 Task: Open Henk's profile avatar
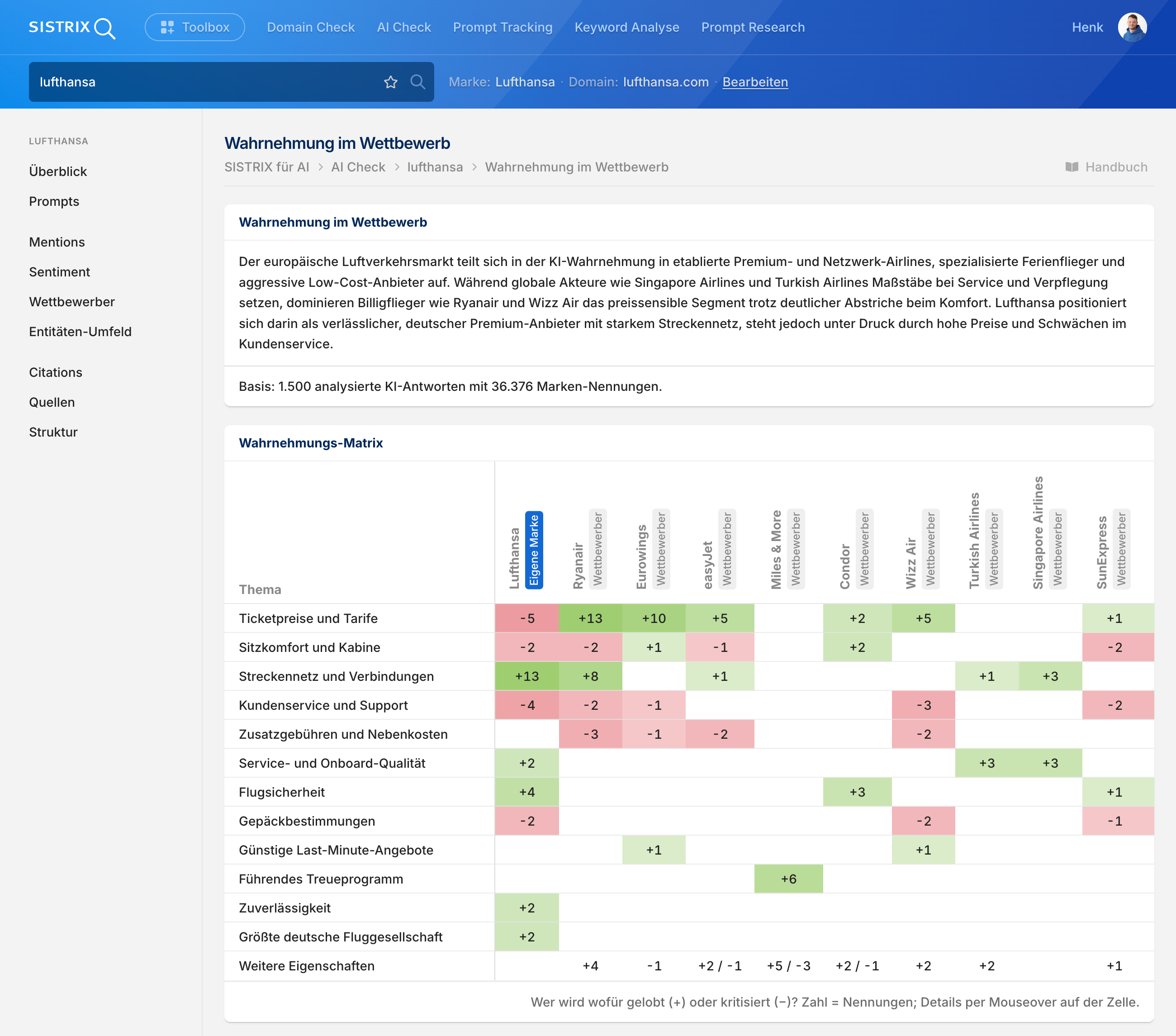[x=1132, y=27]
